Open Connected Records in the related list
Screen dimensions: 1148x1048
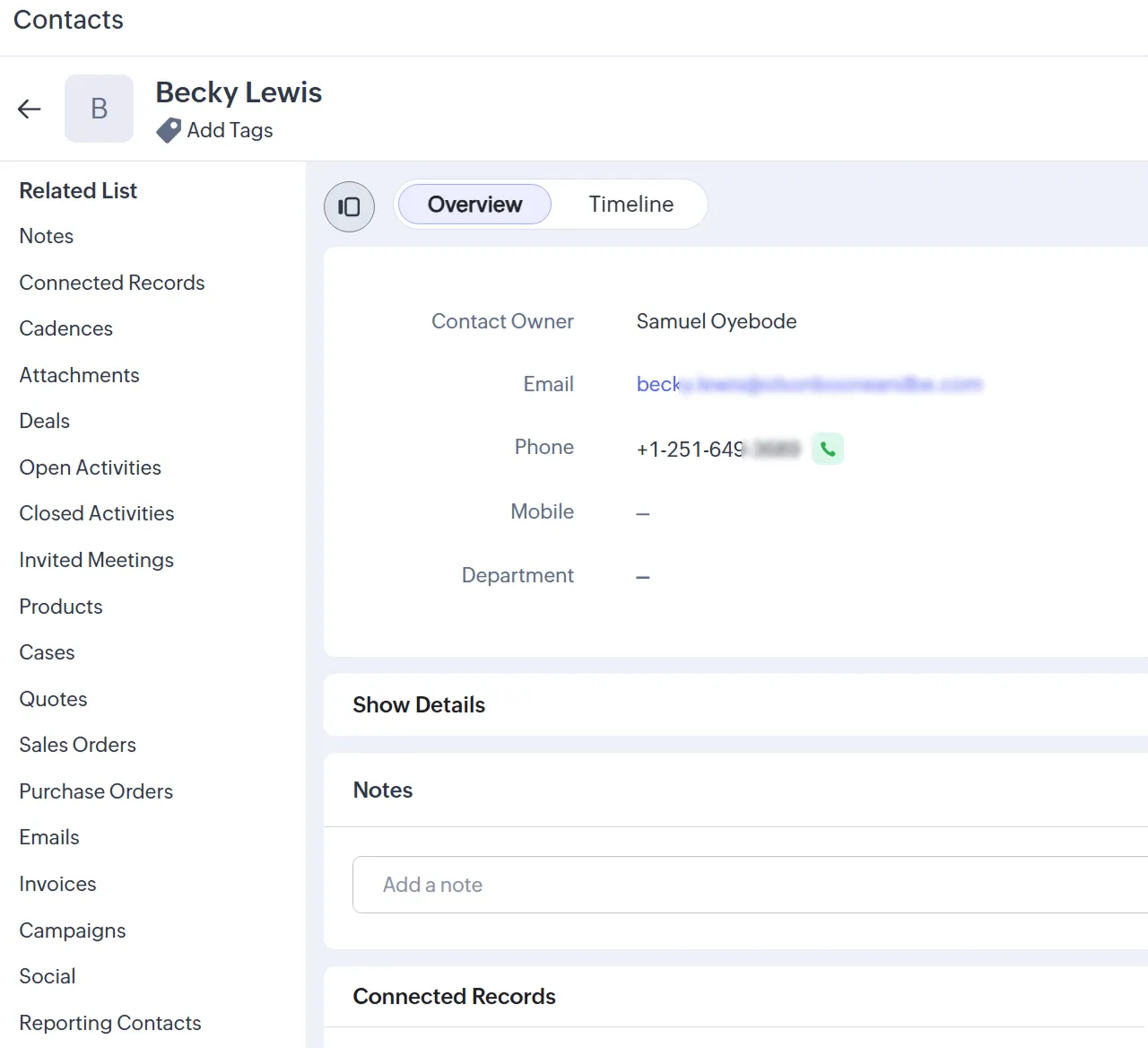112,283
